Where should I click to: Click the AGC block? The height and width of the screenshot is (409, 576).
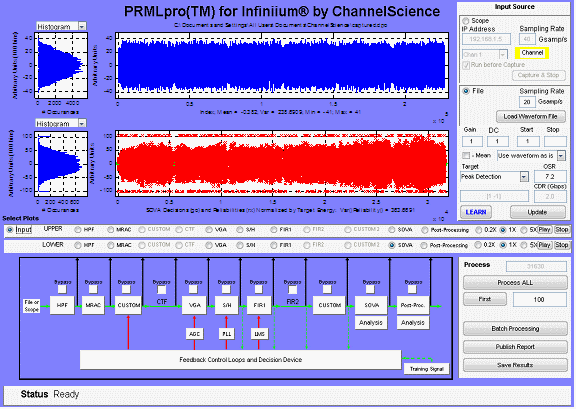pyautogui.click(x=194, y=334)
